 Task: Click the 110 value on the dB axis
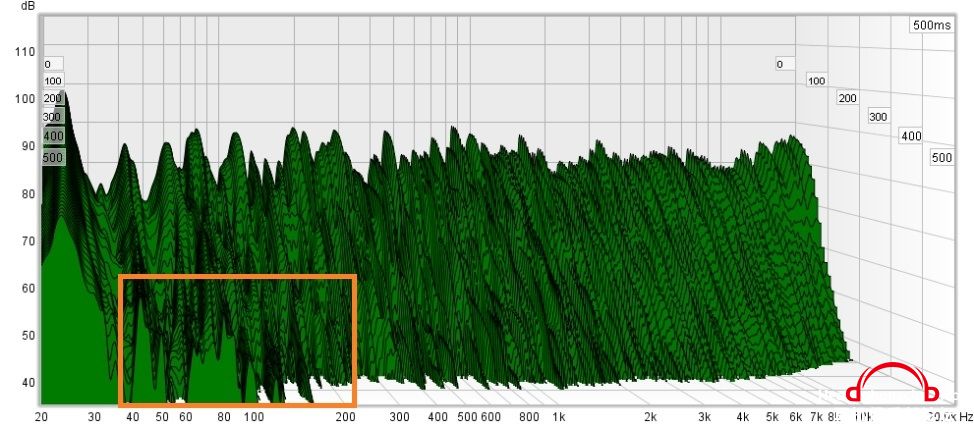(x=25, y=52)
